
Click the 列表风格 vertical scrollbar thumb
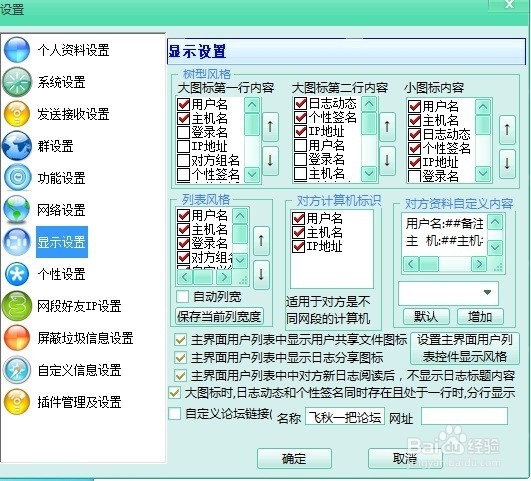[x=240, y=234]
